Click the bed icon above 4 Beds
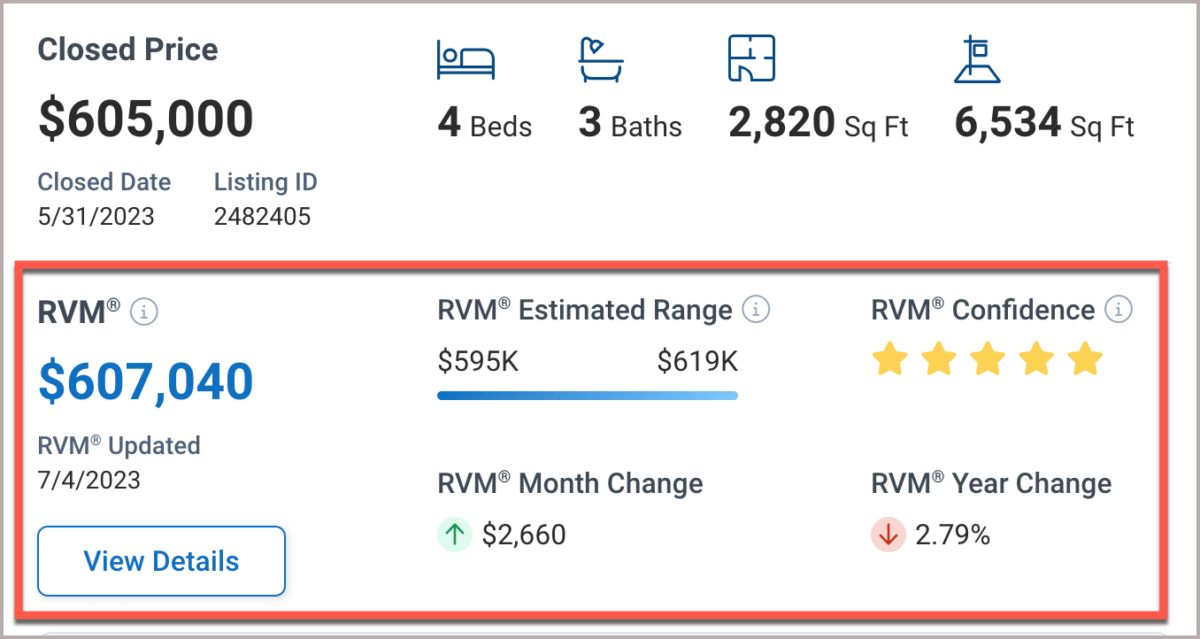The height and width of the screenshot is (639, 1200). click(x=465, y=58)
